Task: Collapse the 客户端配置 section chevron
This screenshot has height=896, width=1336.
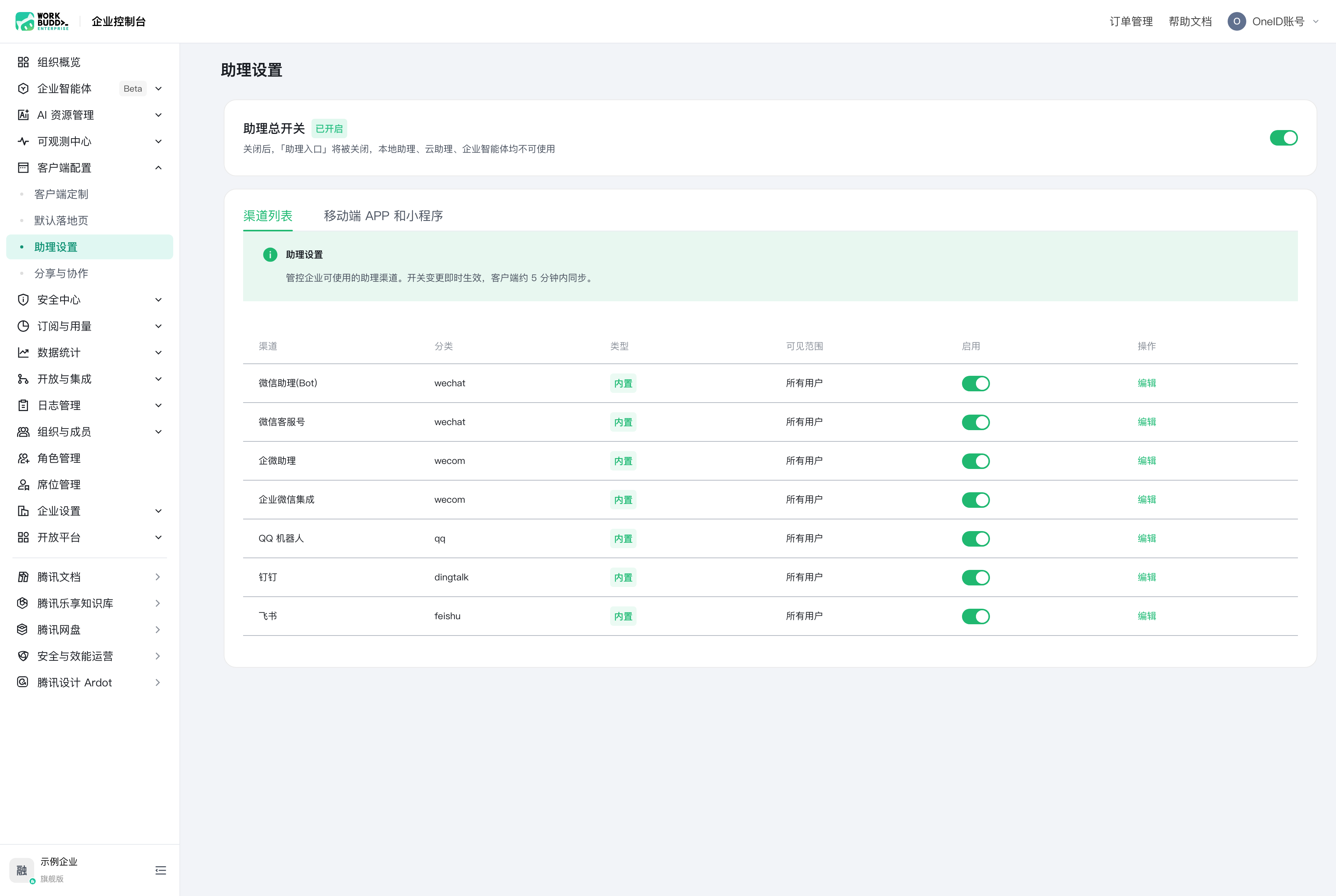Action: pos(158,167)
